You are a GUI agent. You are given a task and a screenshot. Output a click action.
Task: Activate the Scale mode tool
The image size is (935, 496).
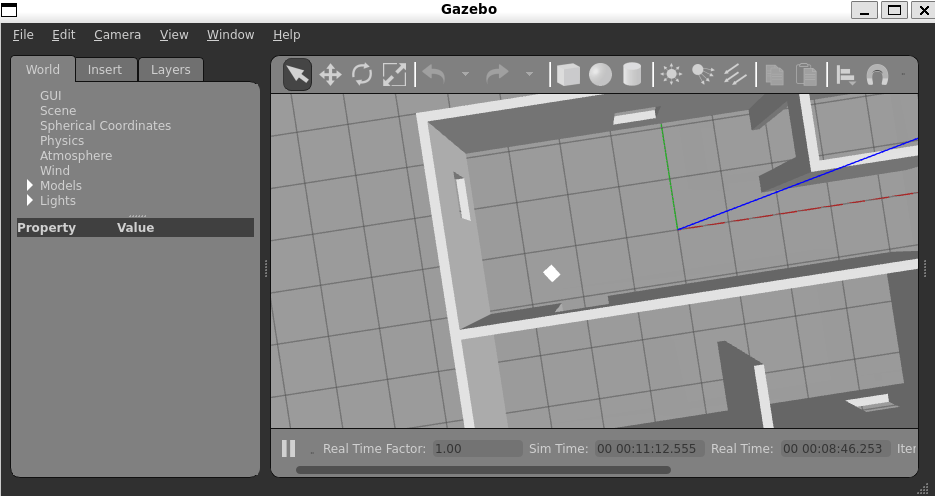coord(394,75)
